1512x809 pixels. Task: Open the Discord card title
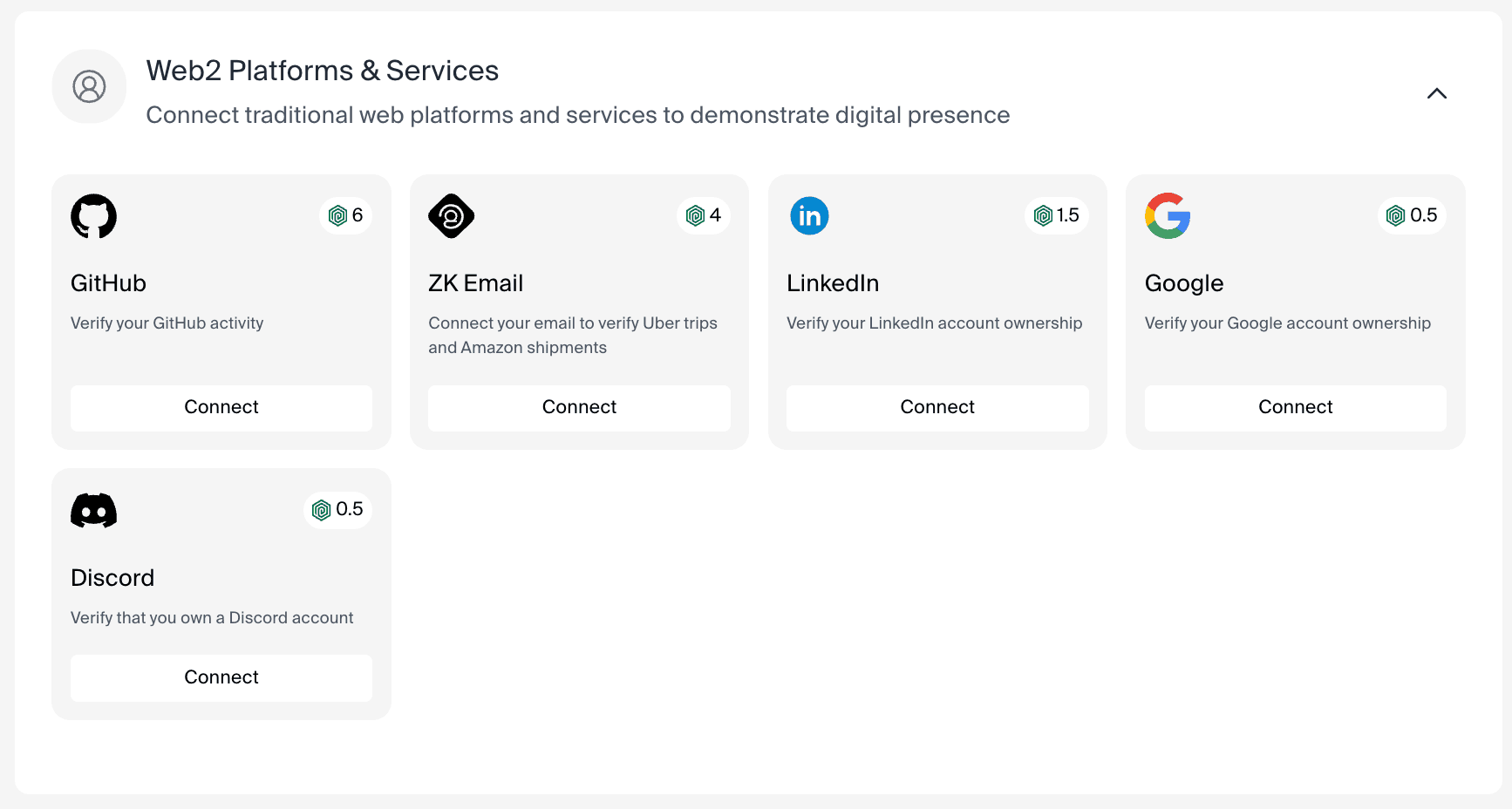[x=112, y=578]
